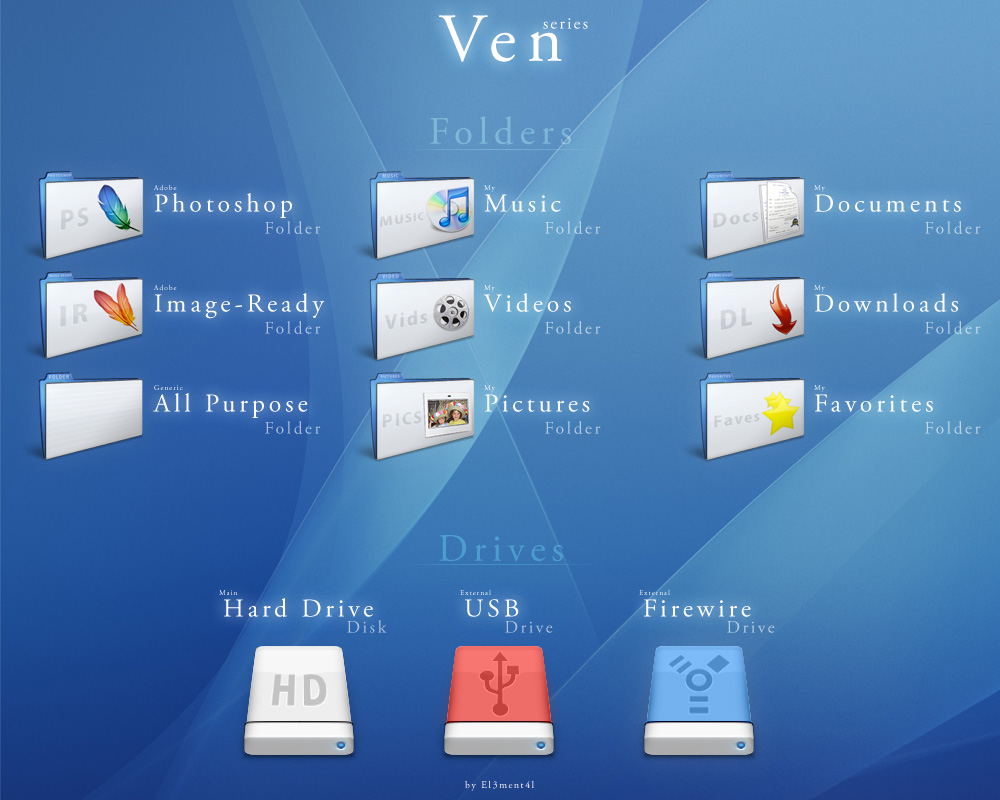
Task: Click the 'by El3ment4l' credit text
Action: (x=500, y=785)
